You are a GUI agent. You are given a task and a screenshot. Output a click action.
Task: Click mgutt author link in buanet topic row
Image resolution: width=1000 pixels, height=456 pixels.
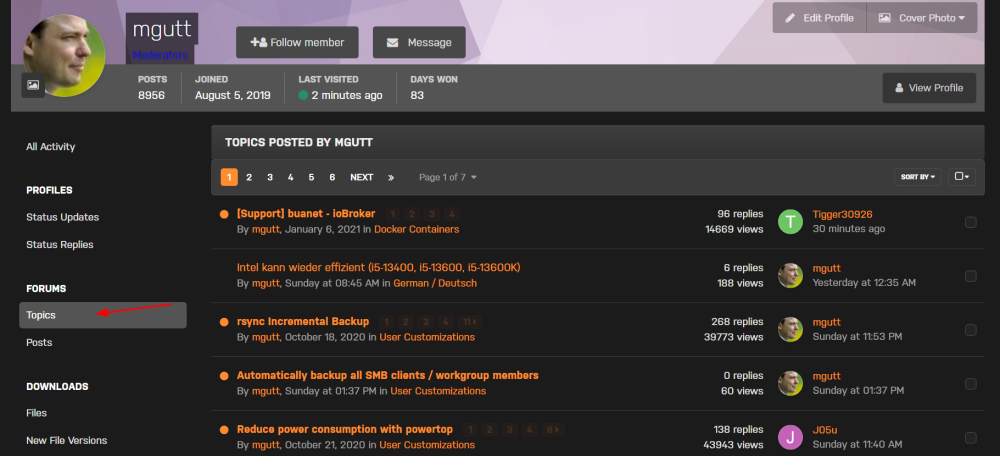pos(265,229)
